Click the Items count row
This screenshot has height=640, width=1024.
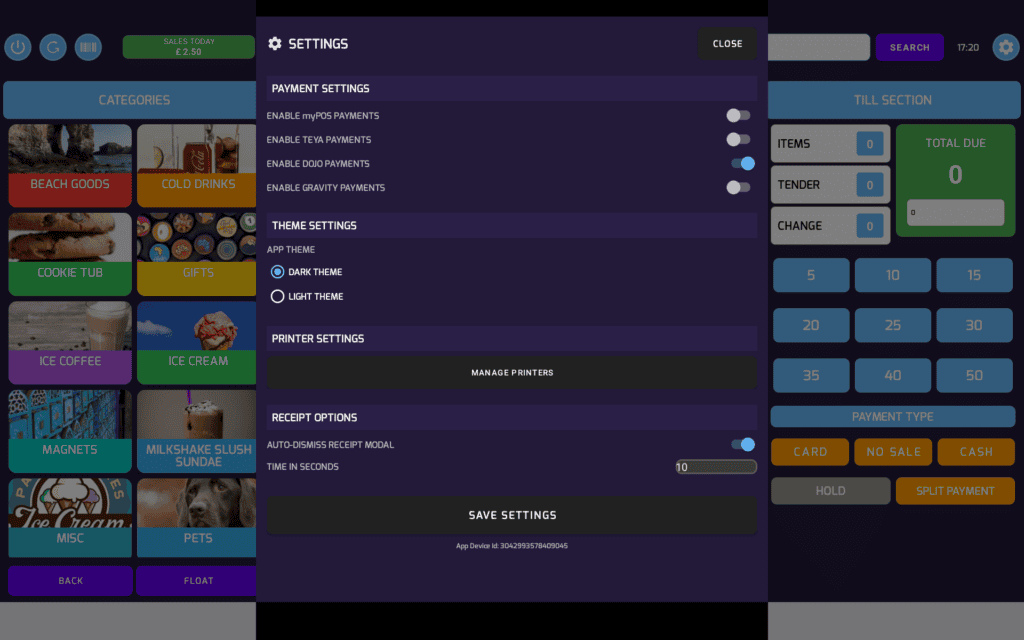831,144
